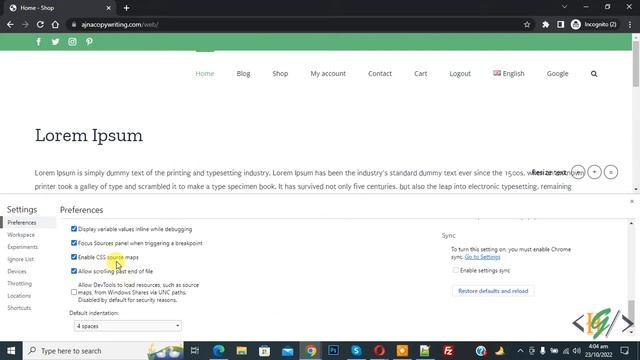Open the Facebook social icon
This screenshot has height=360, width=640.
38,42
